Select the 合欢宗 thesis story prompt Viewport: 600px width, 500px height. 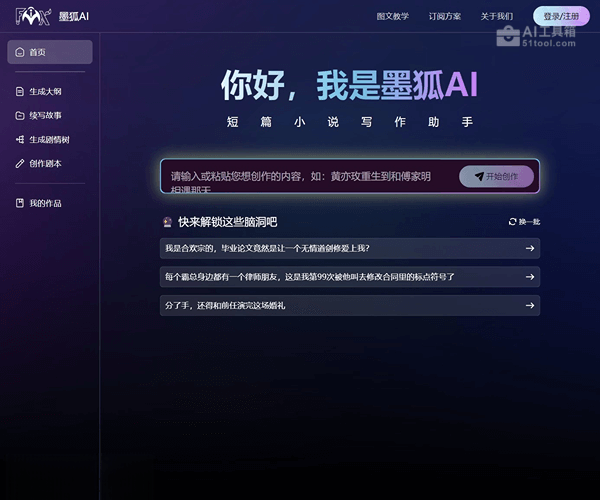click(x=340, y=248)
